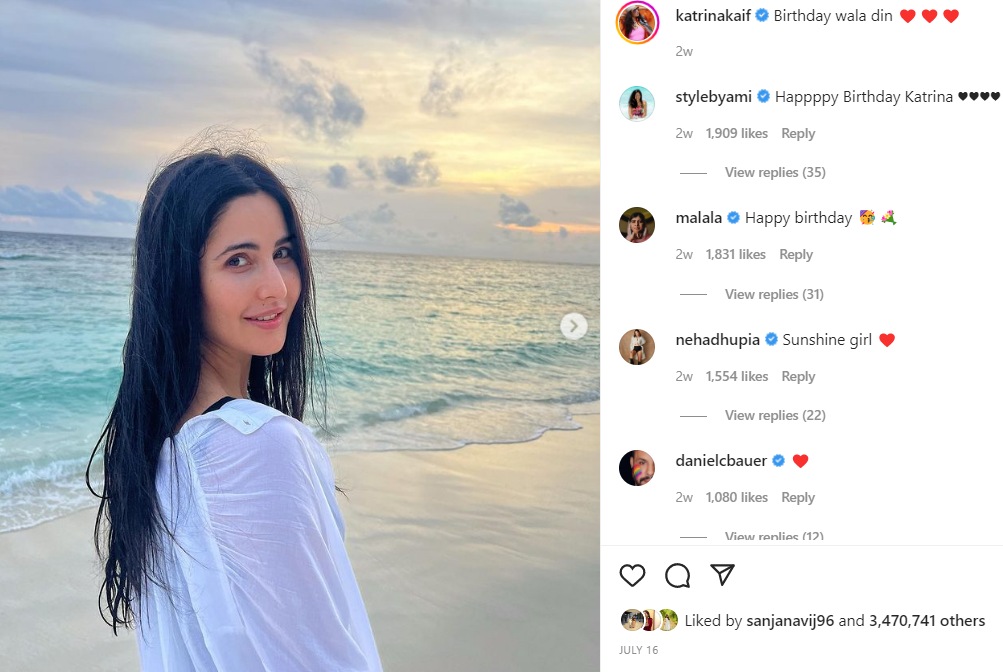Open stylebyami avatar

pos(637,104)
